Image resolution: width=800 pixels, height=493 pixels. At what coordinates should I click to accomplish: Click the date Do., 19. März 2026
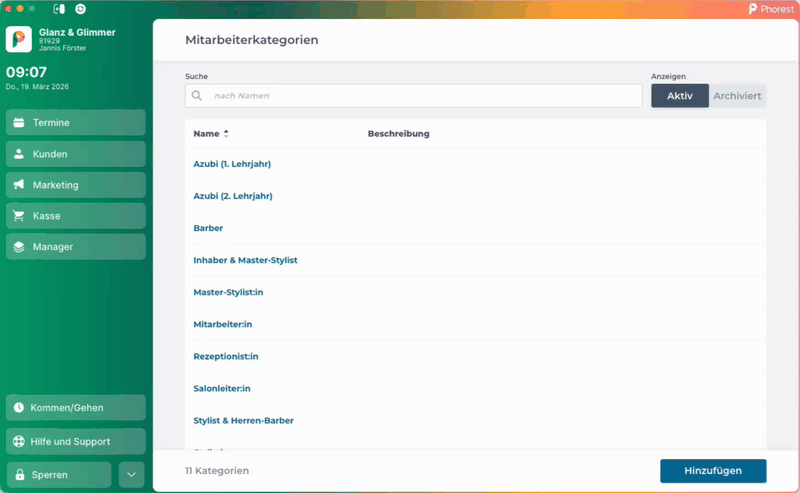[x=37, y=87]
